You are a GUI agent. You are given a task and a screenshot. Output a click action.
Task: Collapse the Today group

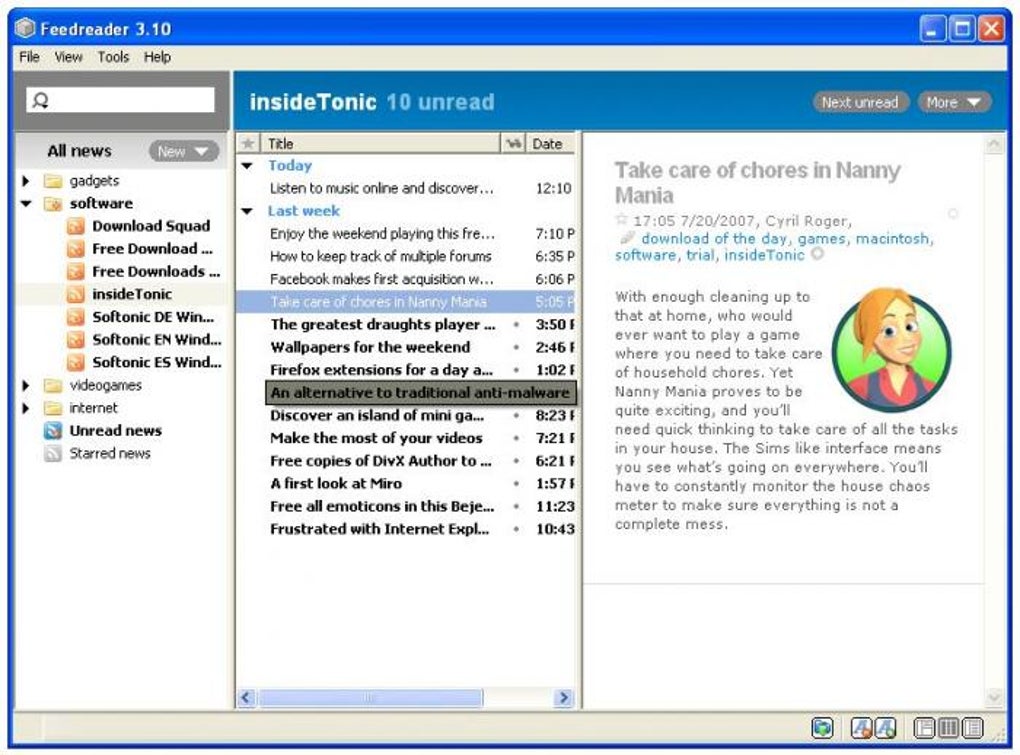tap(247, 166)
